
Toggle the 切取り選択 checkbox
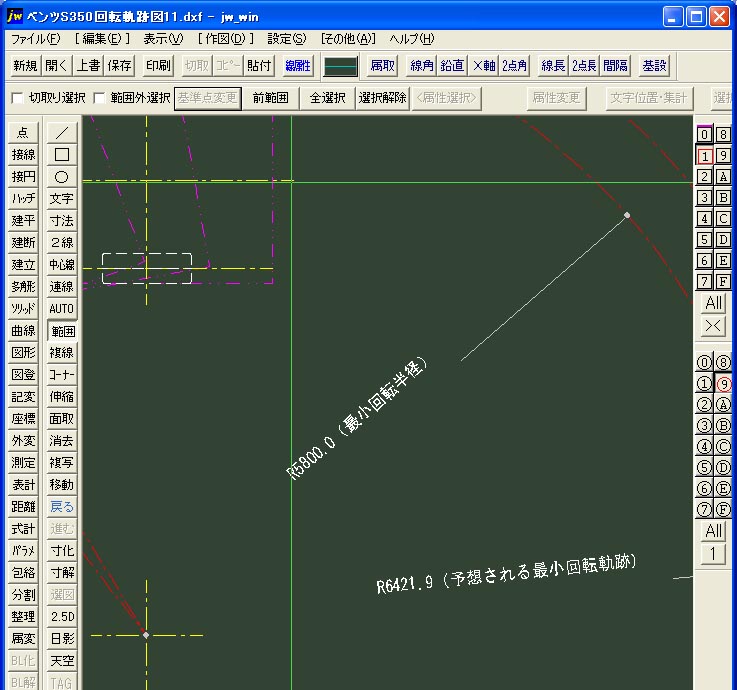17,98
